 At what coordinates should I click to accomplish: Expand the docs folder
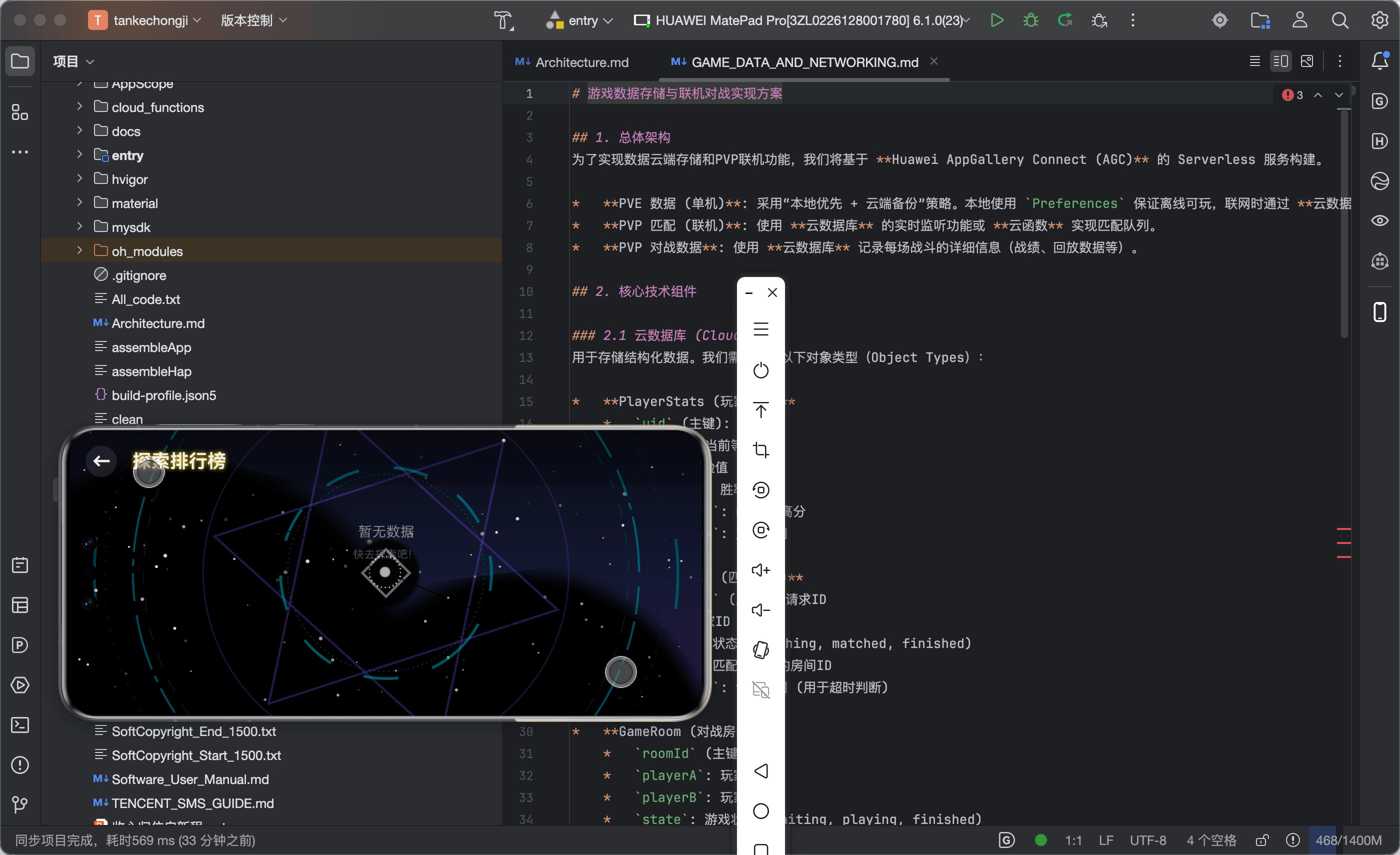[79, 130]
